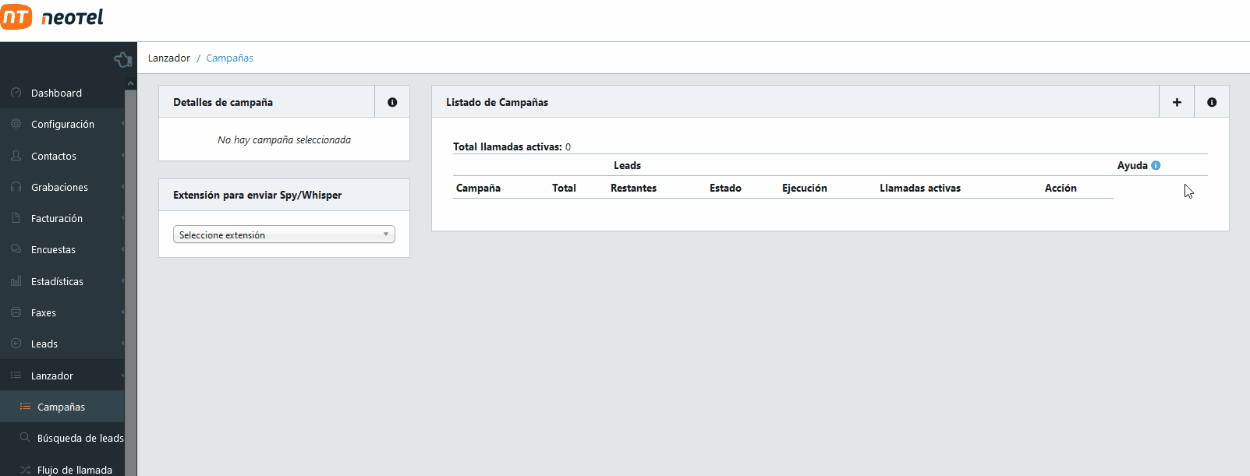Click the Lanzador breadcrumb

point(169,58)
